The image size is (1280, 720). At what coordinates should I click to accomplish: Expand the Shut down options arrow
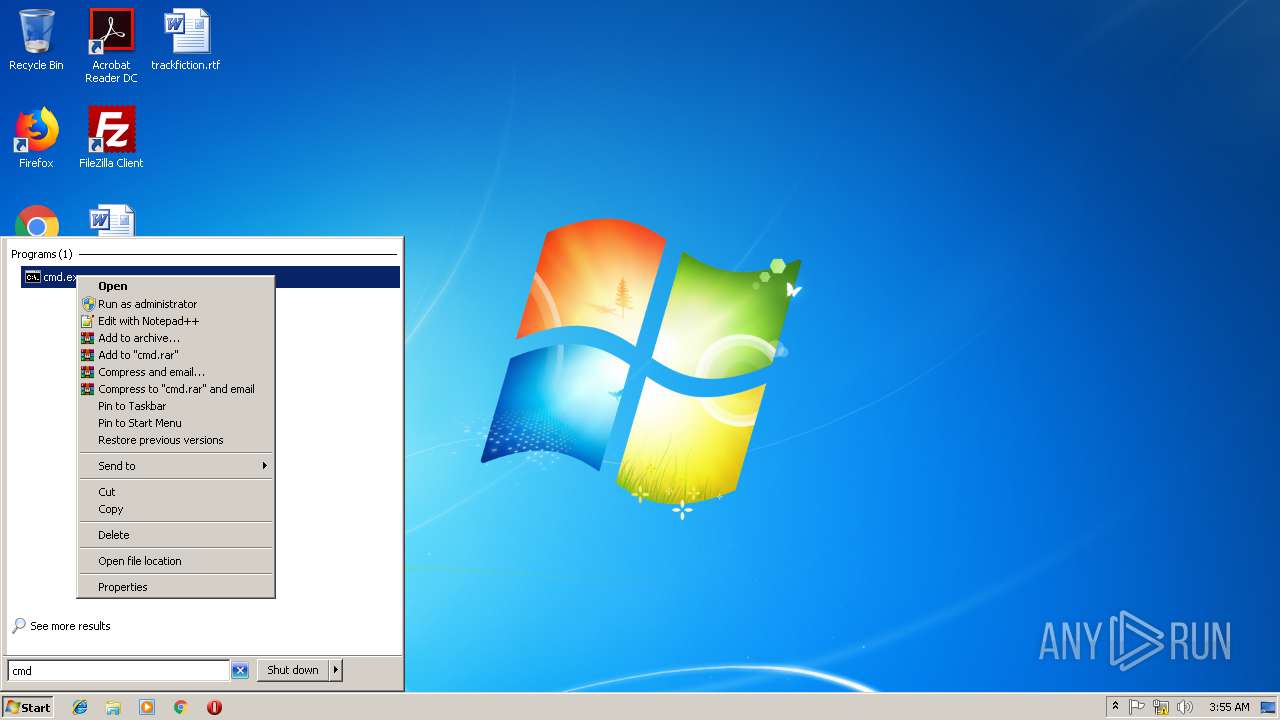point(336,670)
